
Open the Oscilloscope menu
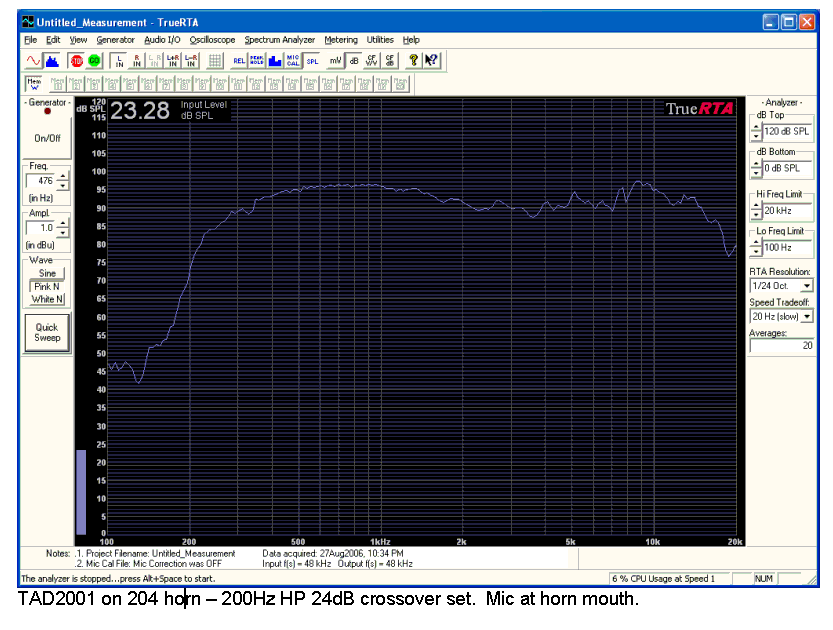pyautogui.click(x=212, y=40)
